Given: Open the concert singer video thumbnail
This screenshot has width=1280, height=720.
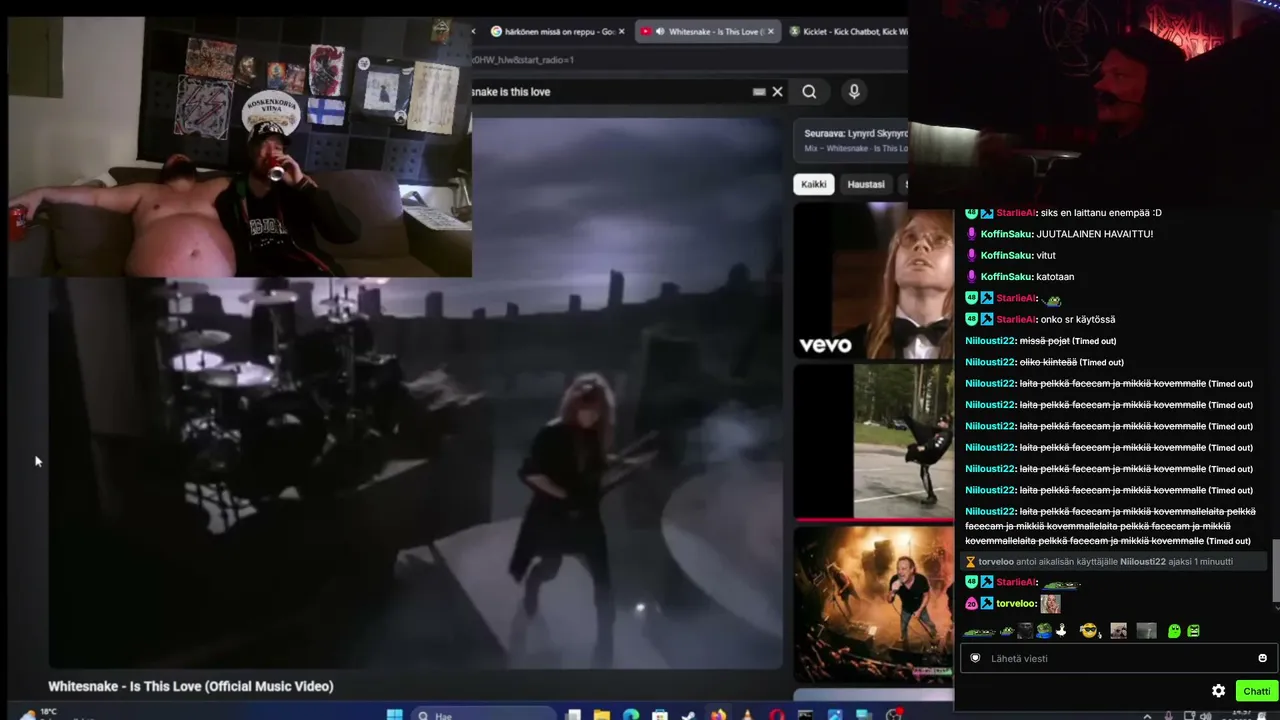Looking at the screenshot, I should point(873,603).
